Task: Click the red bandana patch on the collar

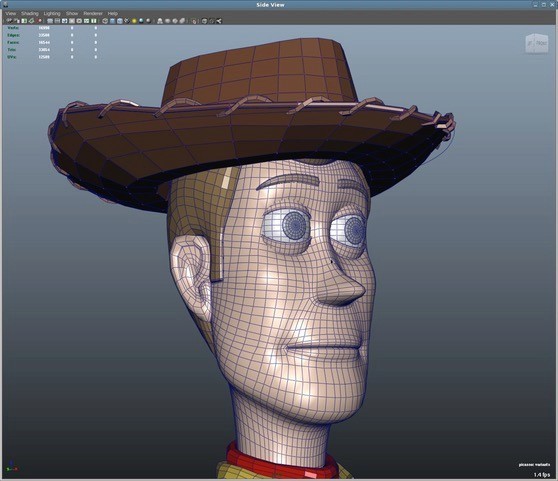Action: pyautogui.click(x=310, y=474)
